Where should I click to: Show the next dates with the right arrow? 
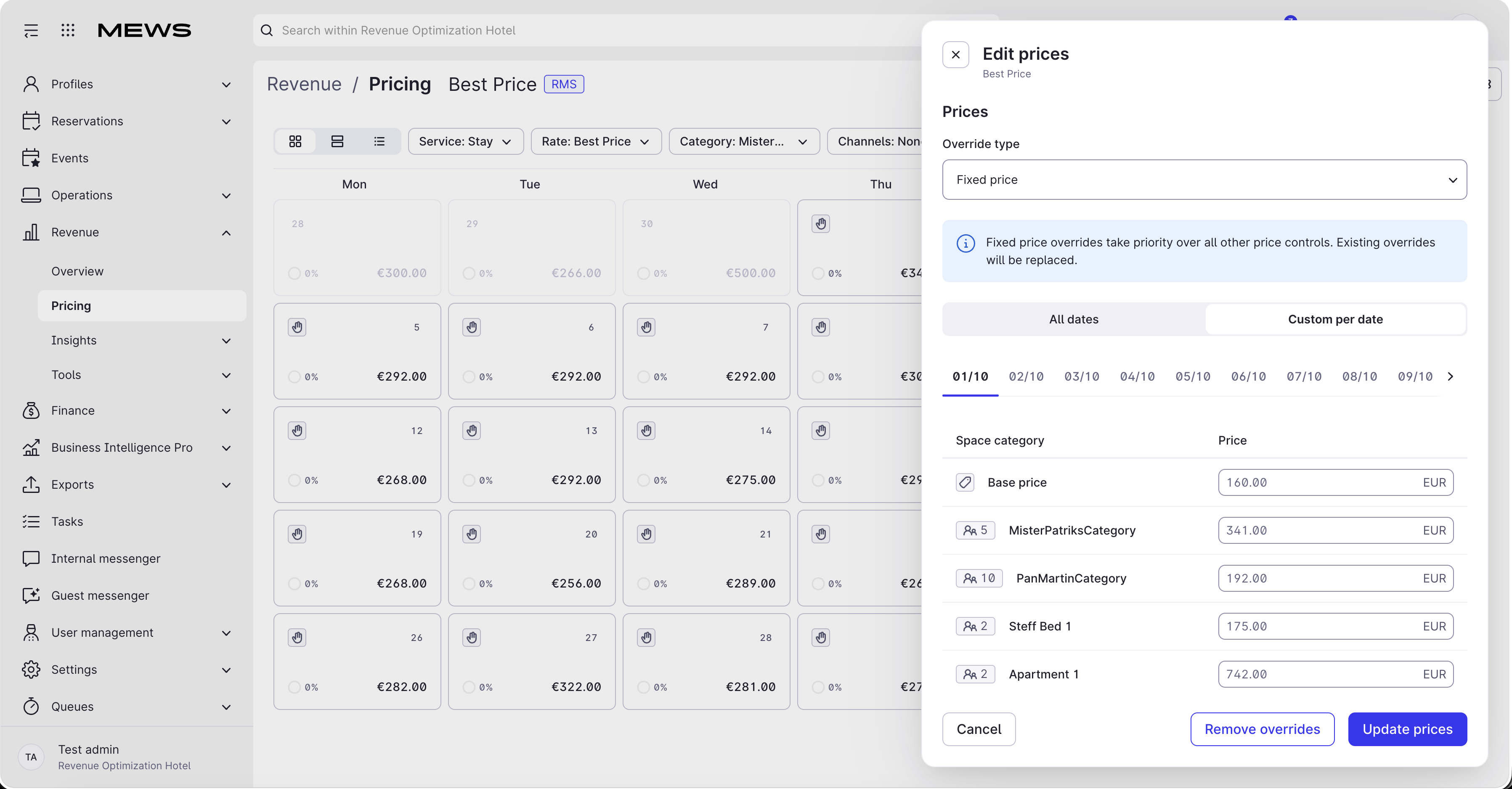point(1451,376)
